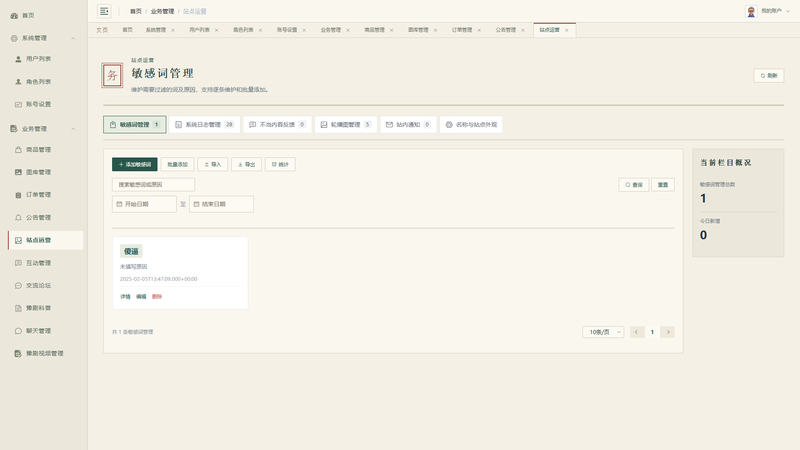Switch to the 站内通知 sub-tab
The height and width of the screenshot is (450, 800).
click(408, 124)
